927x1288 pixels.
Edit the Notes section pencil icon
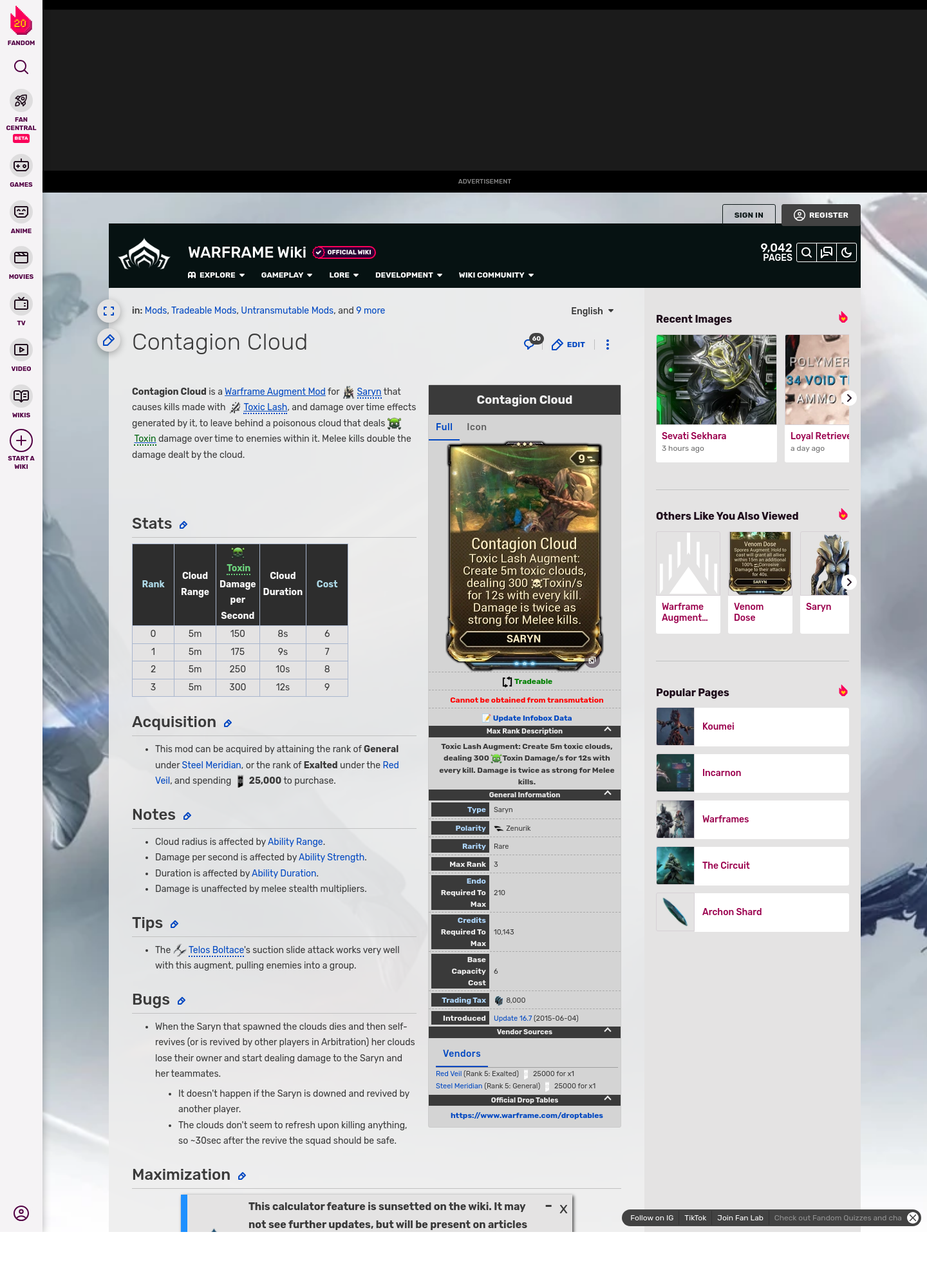[x=187, y=817]
